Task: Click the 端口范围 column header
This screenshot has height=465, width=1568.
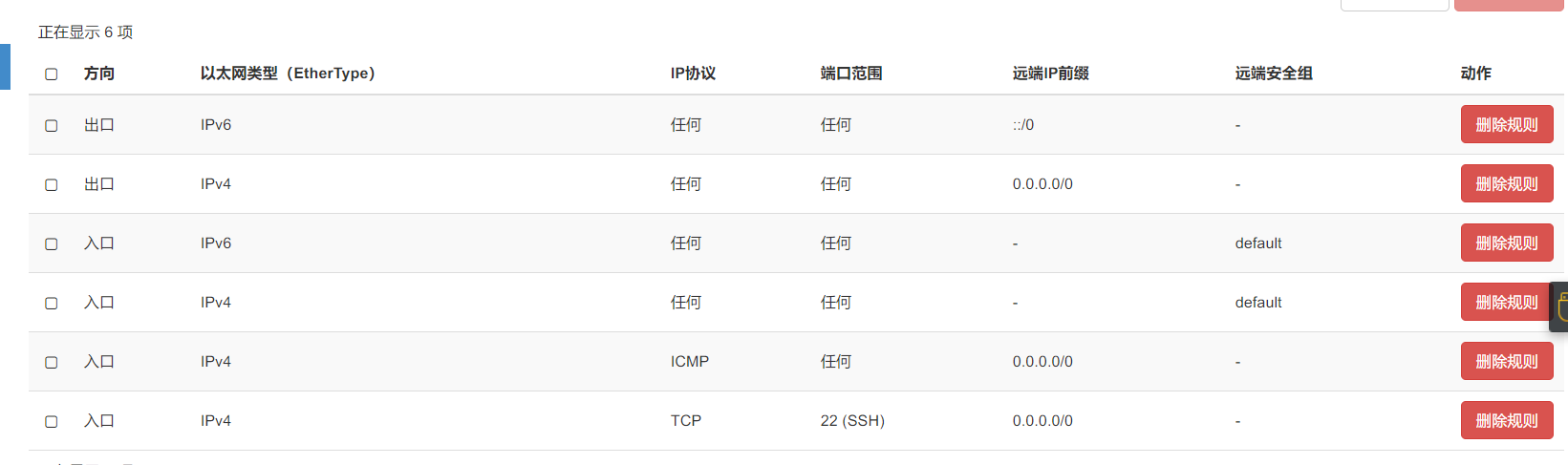Action: click(851, 74)
